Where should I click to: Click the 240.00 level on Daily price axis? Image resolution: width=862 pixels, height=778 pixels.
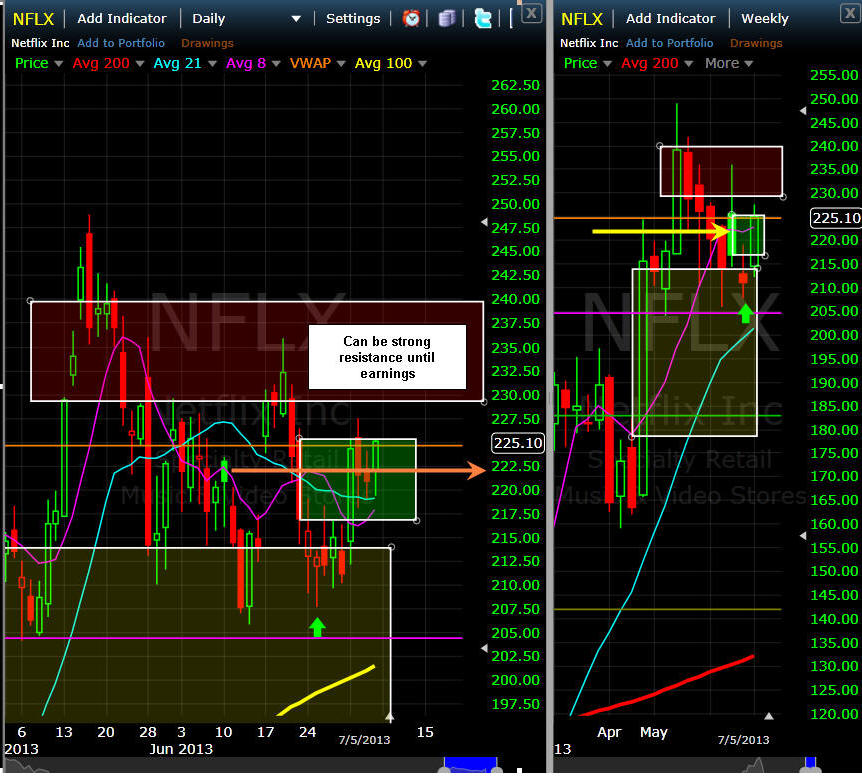pyautogui.click(x=515, y=299)
